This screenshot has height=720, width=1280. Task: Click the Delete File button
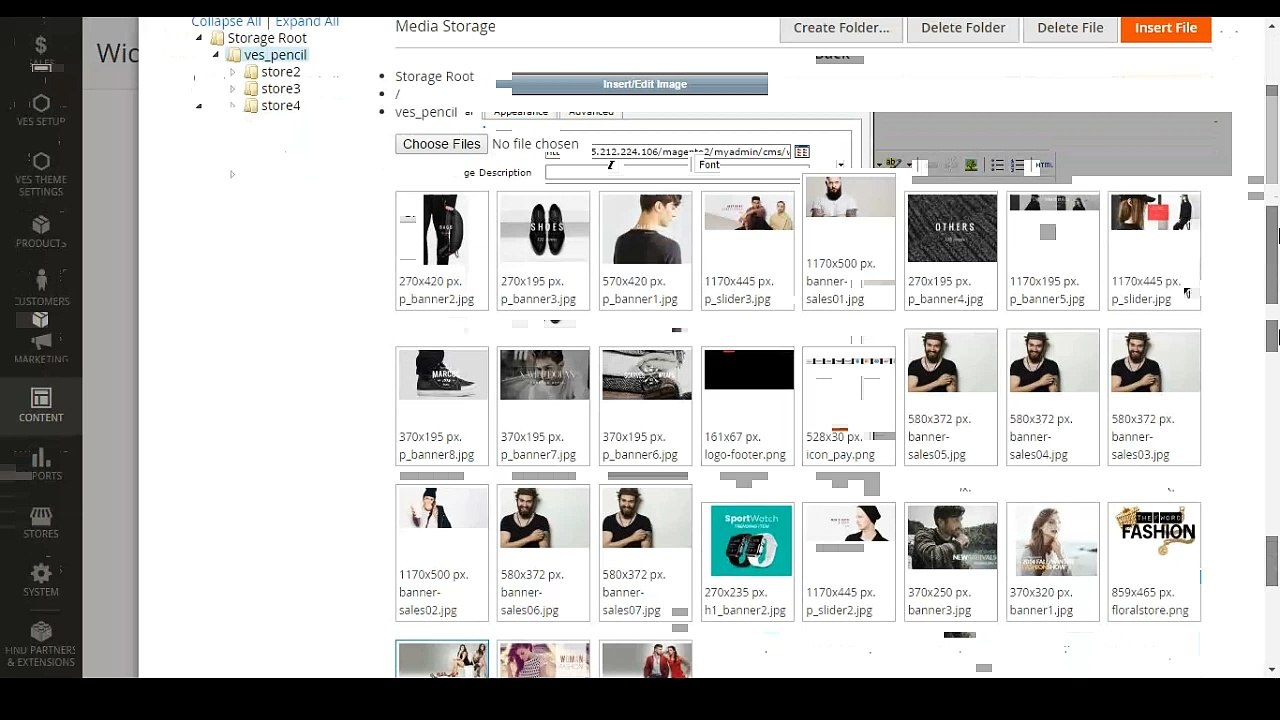(x=1070, y=28)
